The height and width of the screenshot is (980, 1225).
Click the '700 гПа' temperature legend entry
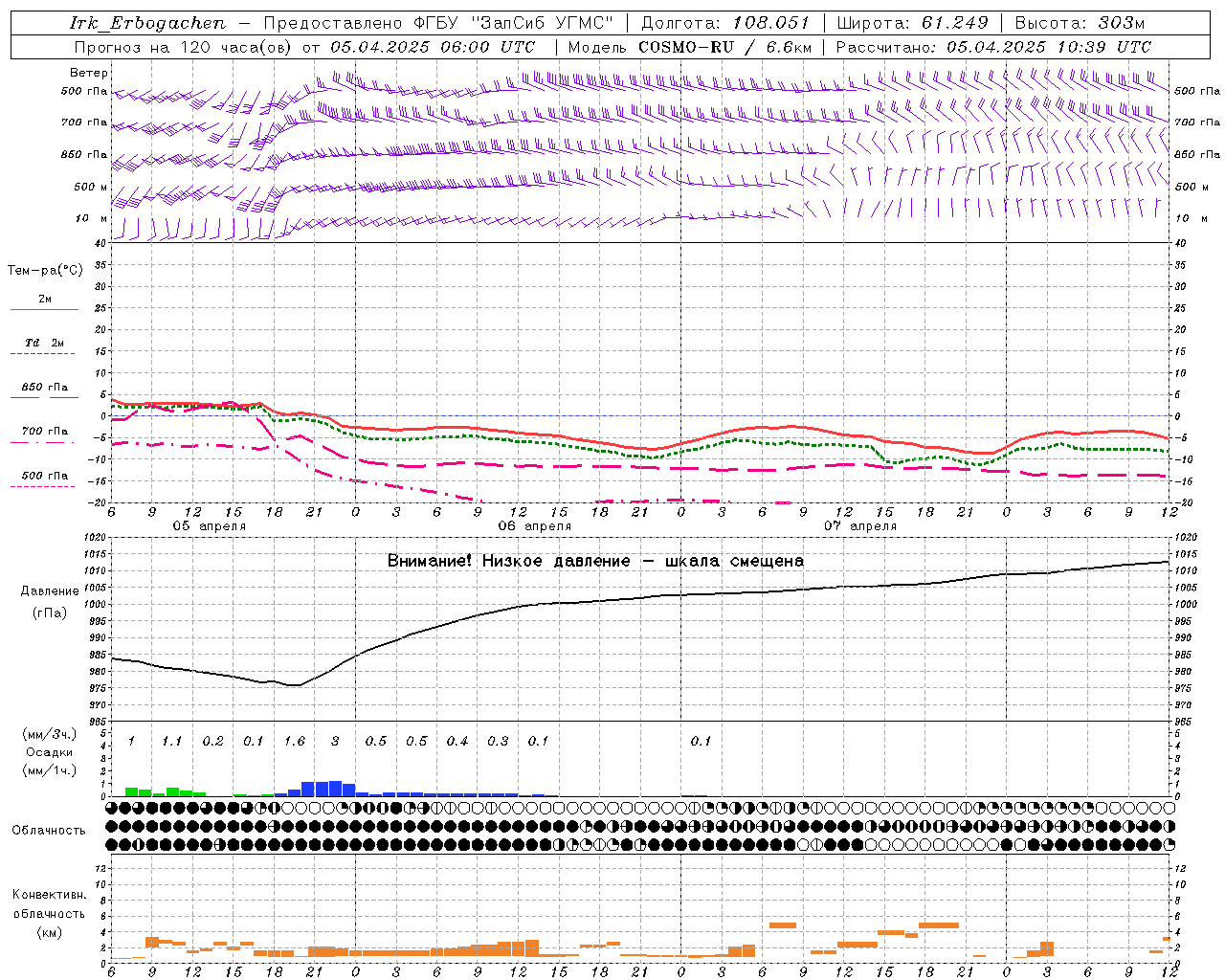click(x=45, y=431)
